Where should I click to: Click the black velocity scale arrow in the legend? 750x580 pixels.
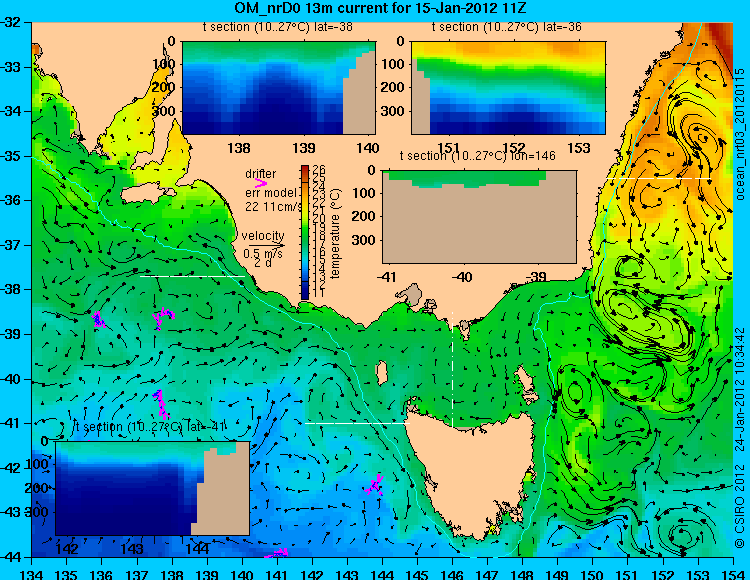(x=266, y=246)
